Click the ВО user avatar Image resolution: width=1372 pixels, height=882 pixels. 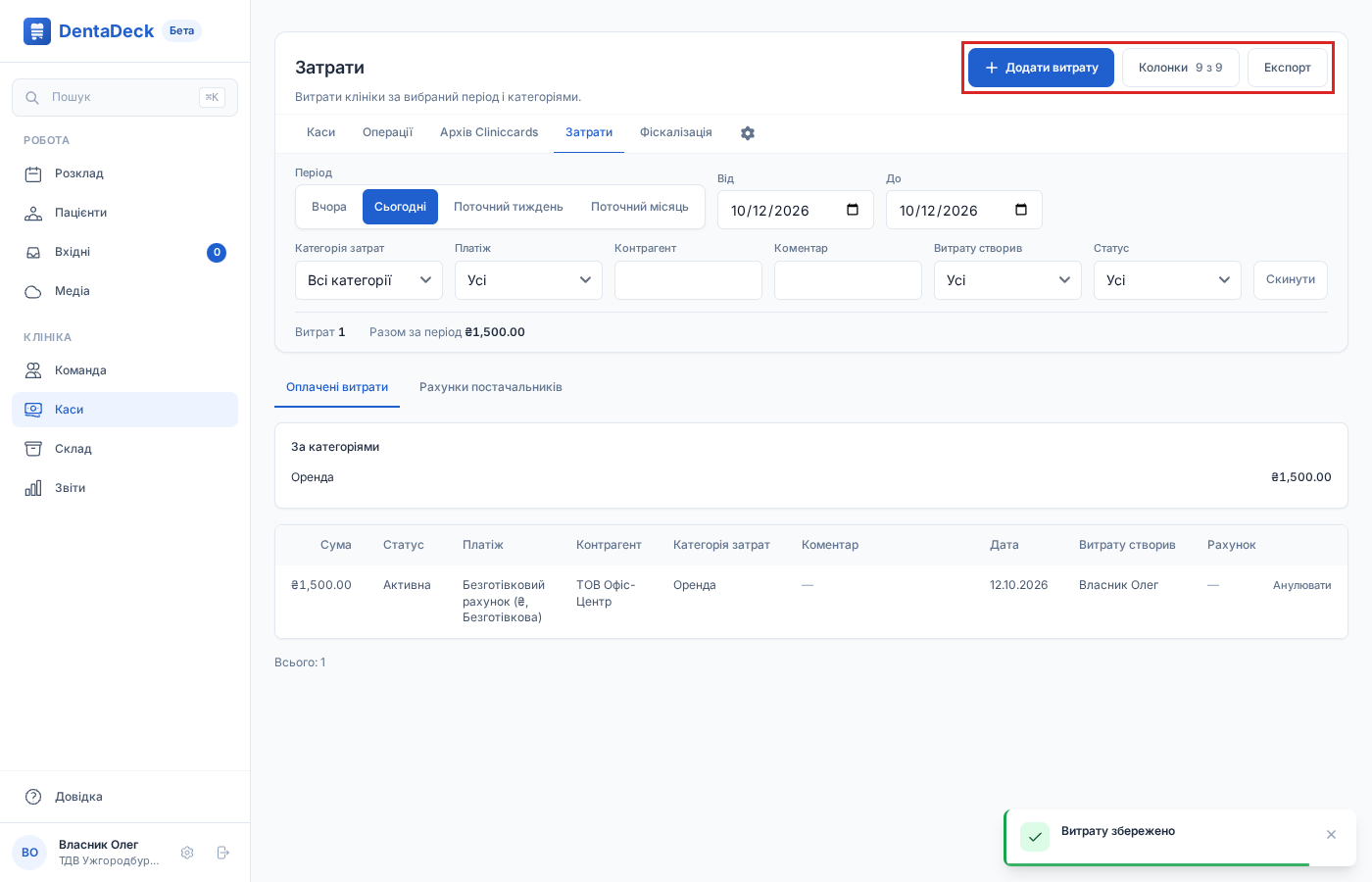coord(30,853)
